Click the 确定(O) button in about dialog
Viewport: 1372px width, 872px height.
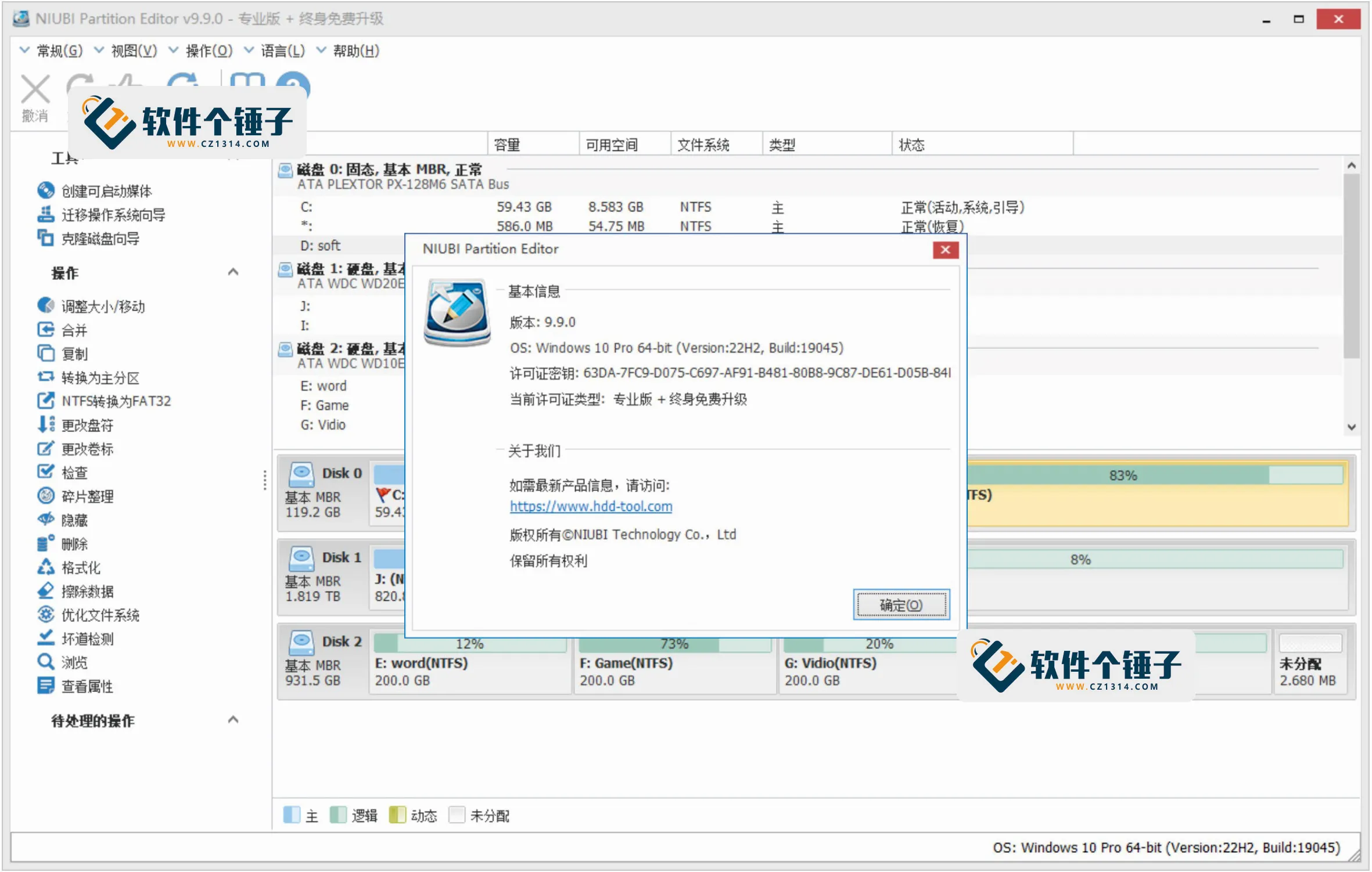coord(901,605)
